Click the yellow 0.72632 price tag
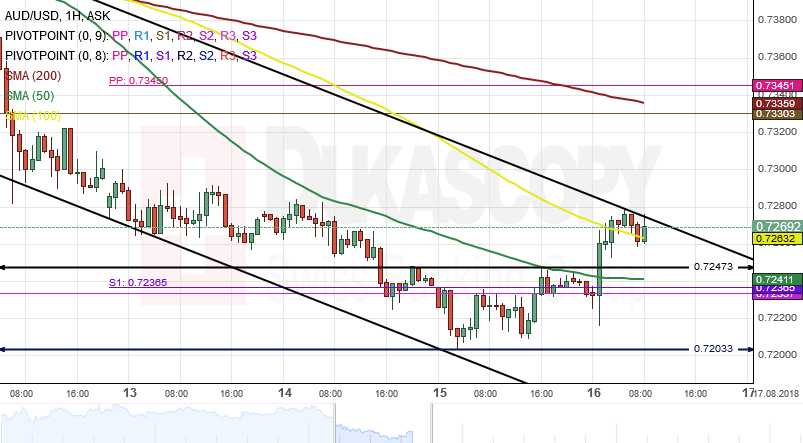This screenshot has height=443, width=803. click(x=776, y=238)
